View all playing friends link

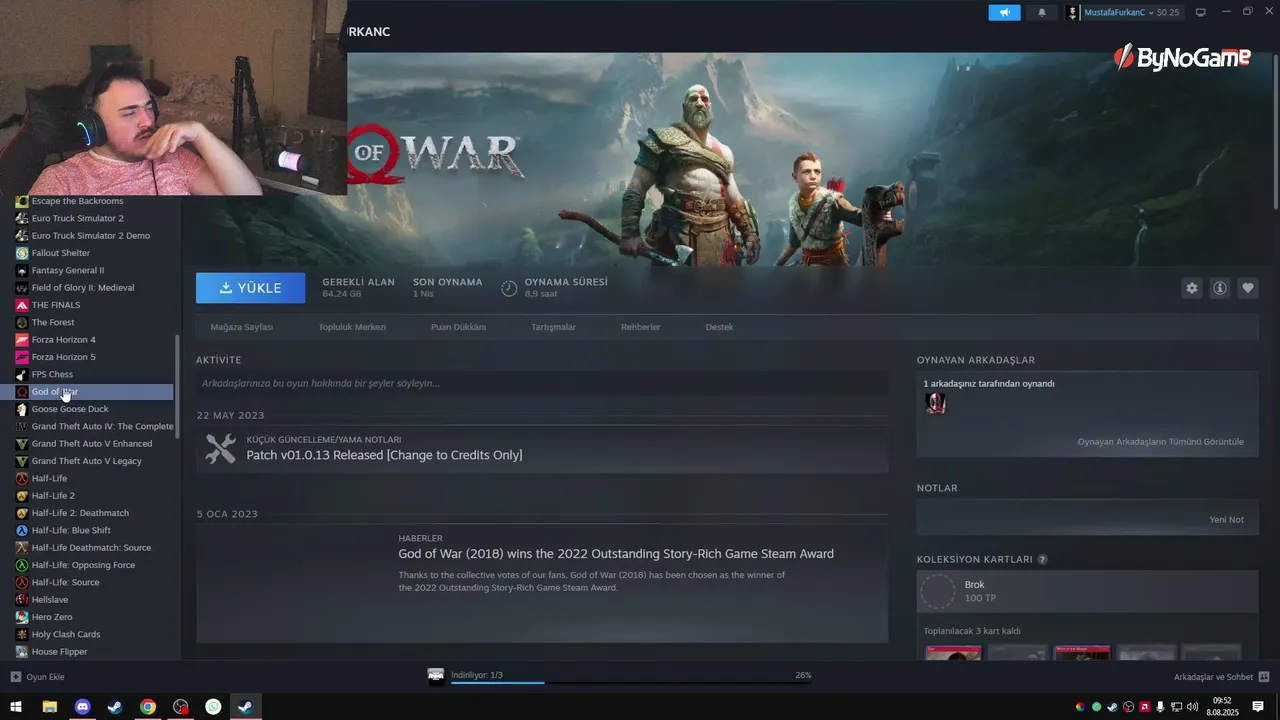pos(1160,442)
